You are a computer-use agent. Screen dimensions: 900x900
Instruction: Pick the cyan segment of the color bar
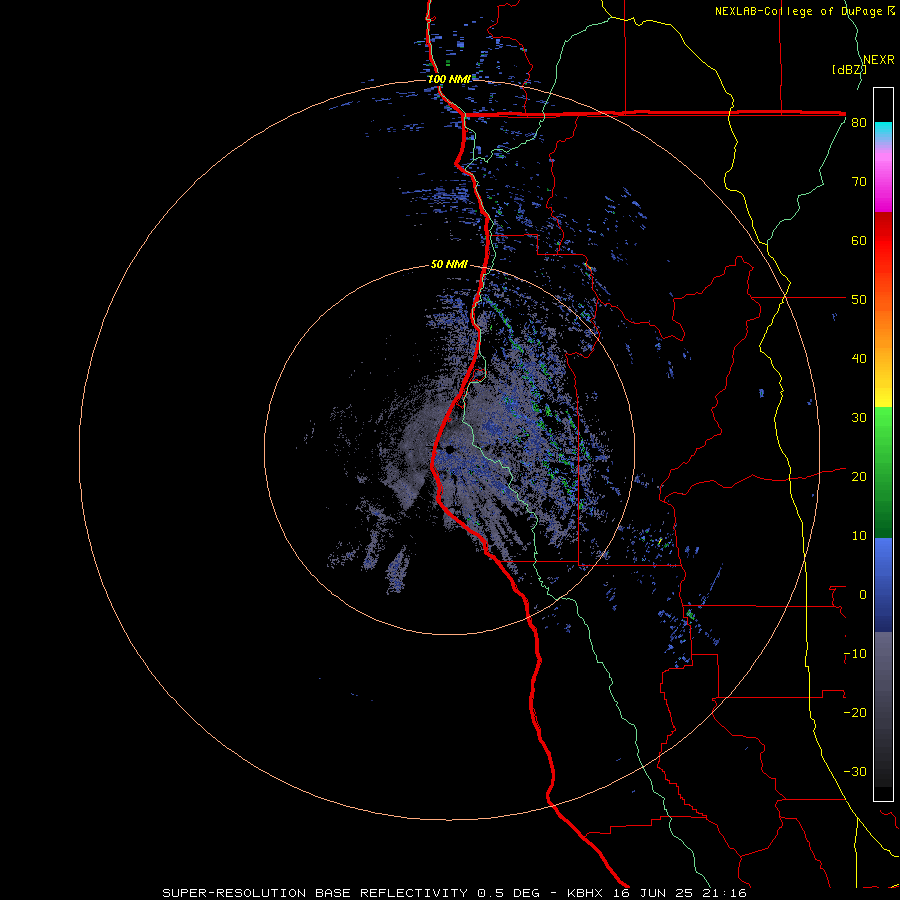tap(883, 131)
